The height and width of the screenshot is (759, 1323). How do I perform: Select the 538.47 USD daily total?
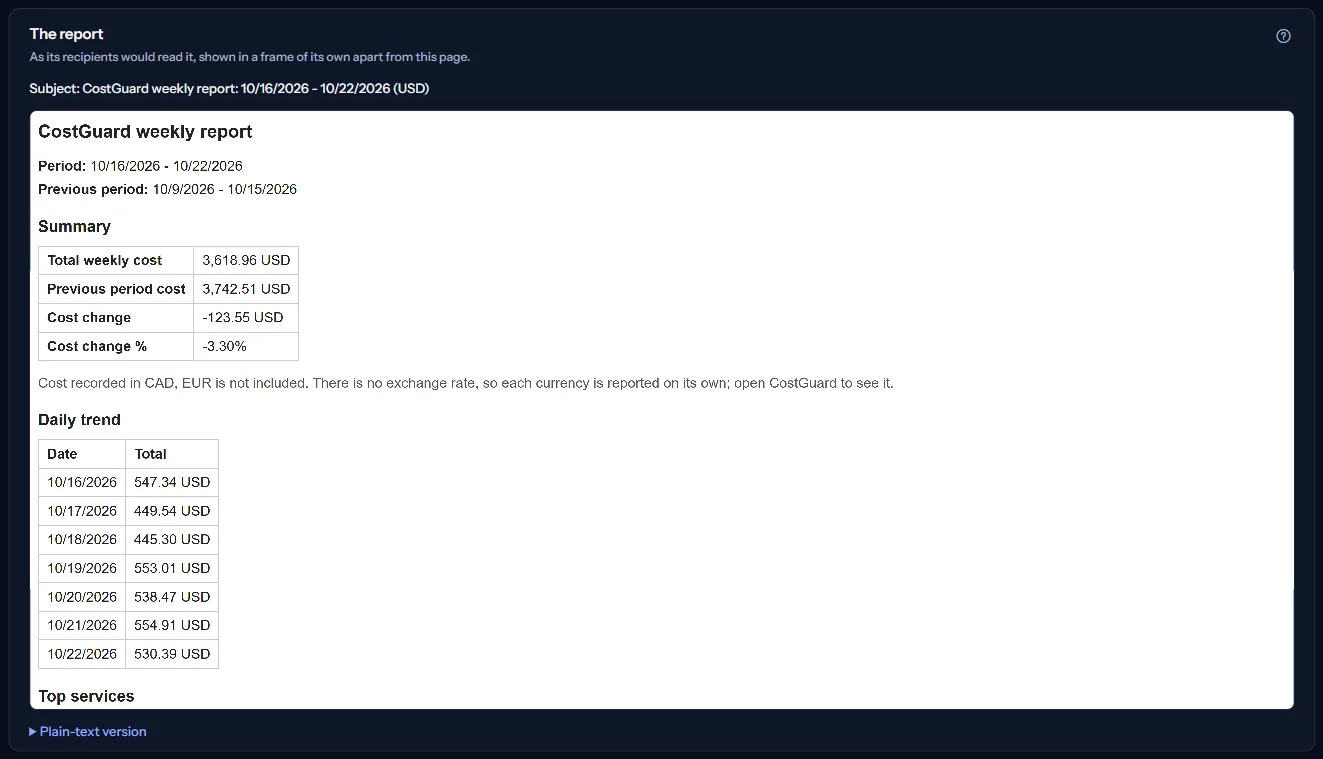(172, 597)
